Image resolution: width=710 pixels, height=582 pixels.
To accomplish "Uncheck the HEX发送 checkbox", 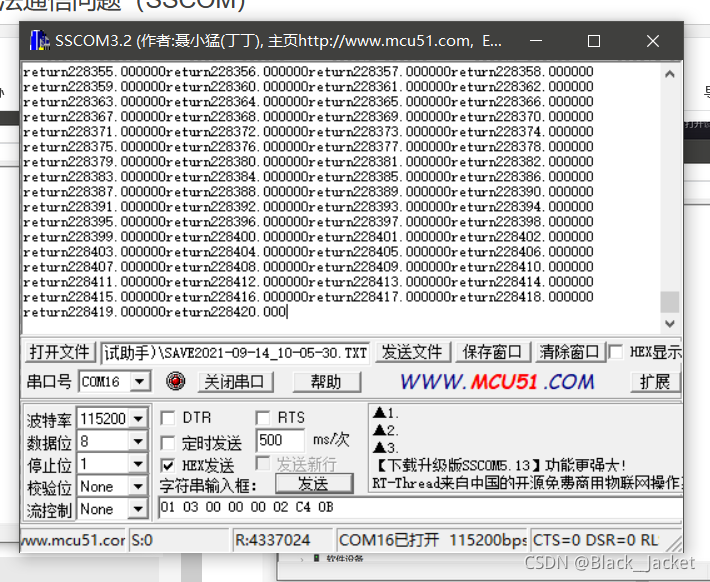I will (168, 465).
